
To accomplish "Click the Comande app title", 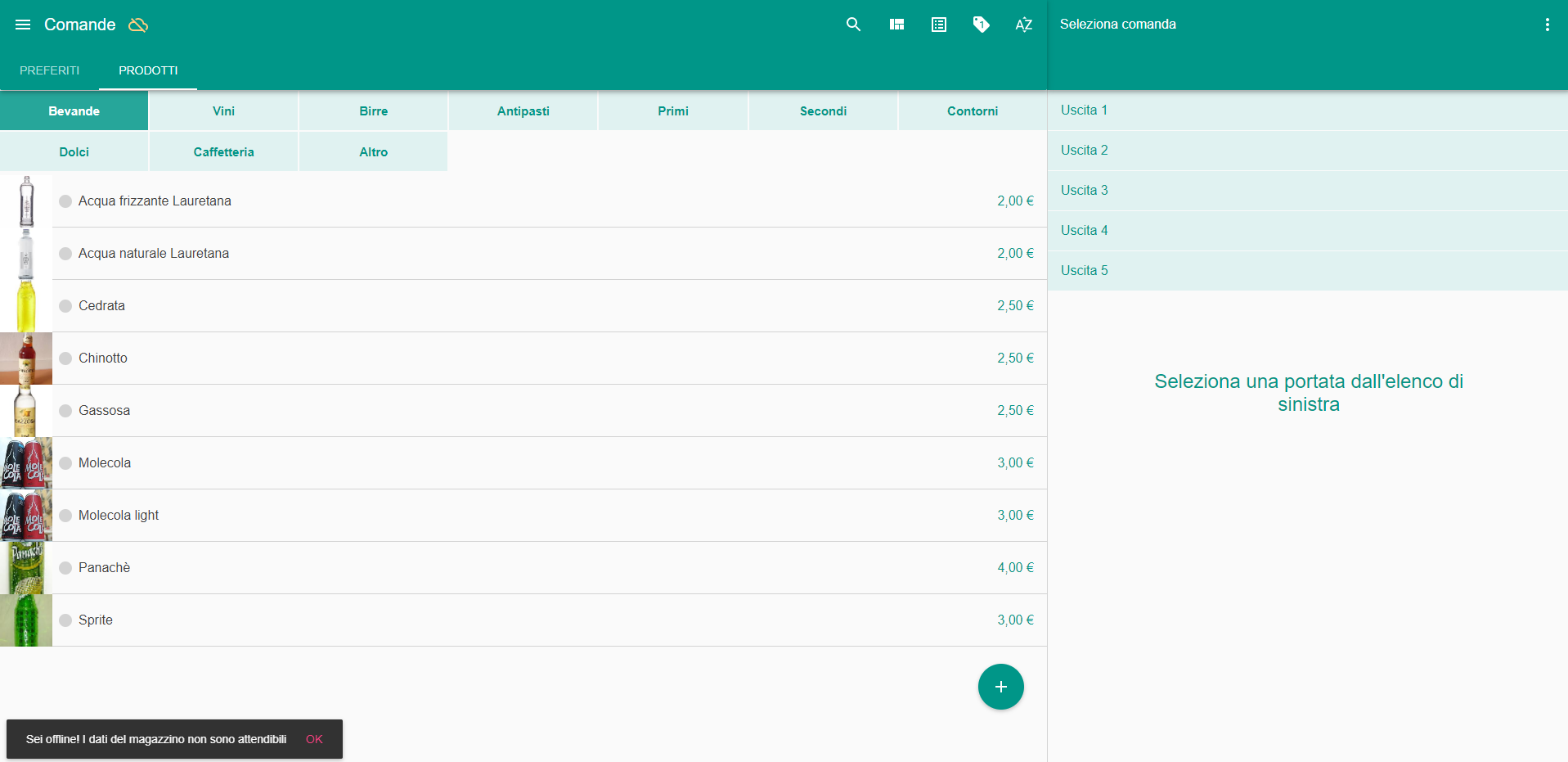I will 80,25.
